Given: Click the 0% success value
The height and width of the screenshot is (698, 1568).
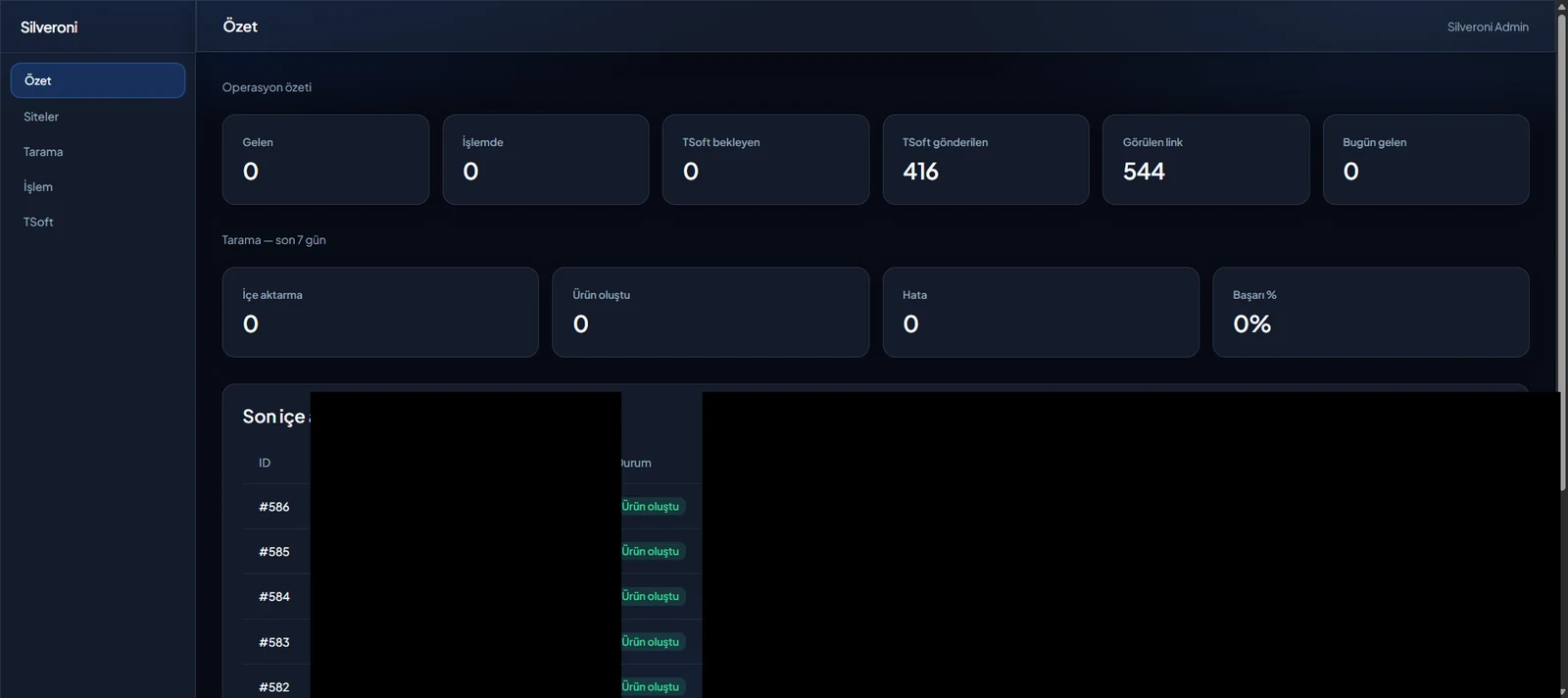Looking at the screenshot, I should tap(1251, 324).
